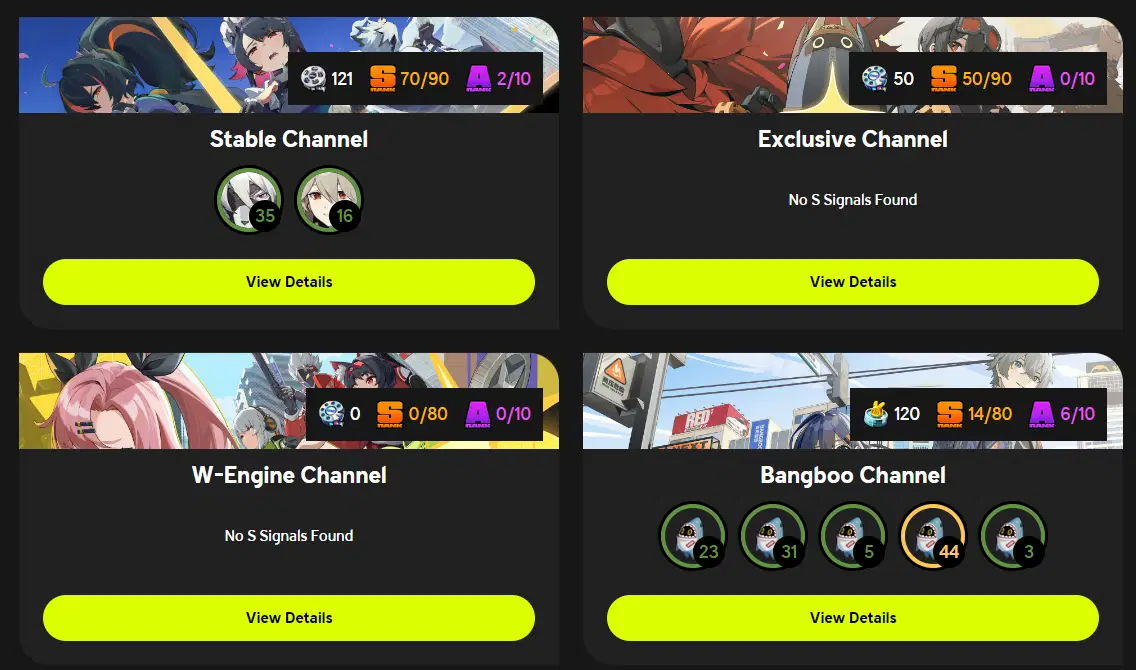Click the Stable Channel character avatar with 16
The height and width of the screenshot is (670, 1136).
point(329,200)
